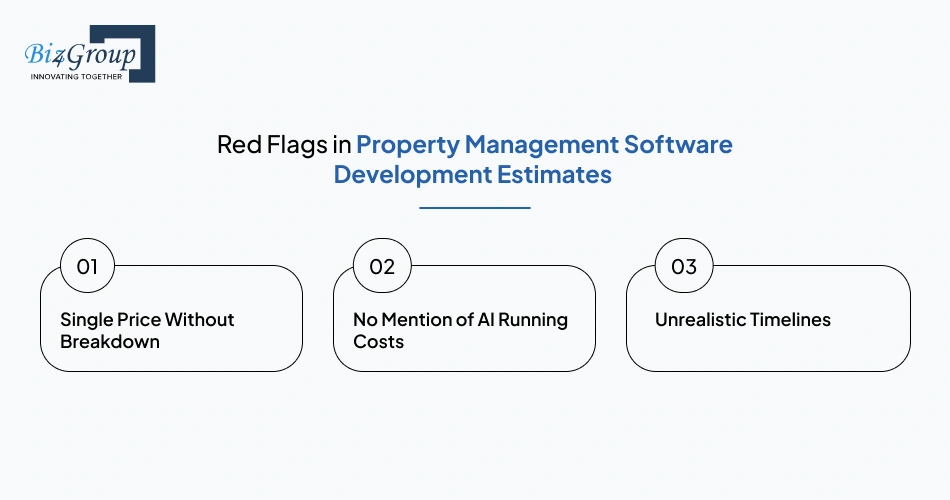
Task: Select 'No Mention of AI Running Costs' text
Action: pyautogui.click(x=460, y=330)
